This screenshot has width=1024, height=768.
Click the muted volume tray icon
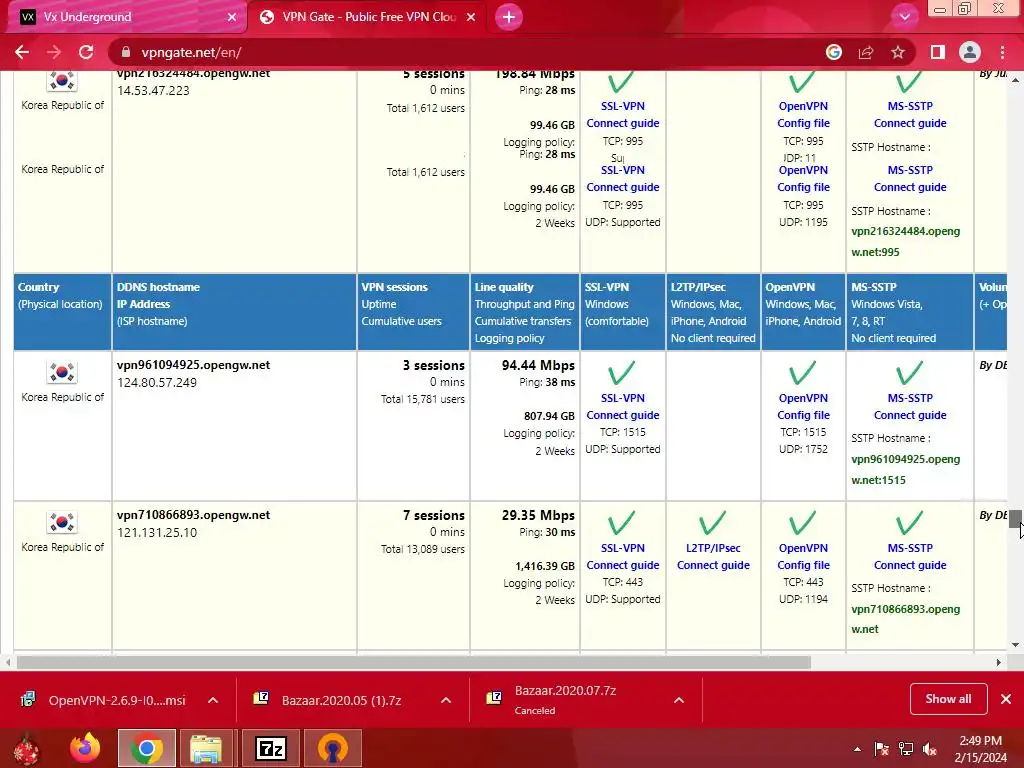click(x=930, y=749)
